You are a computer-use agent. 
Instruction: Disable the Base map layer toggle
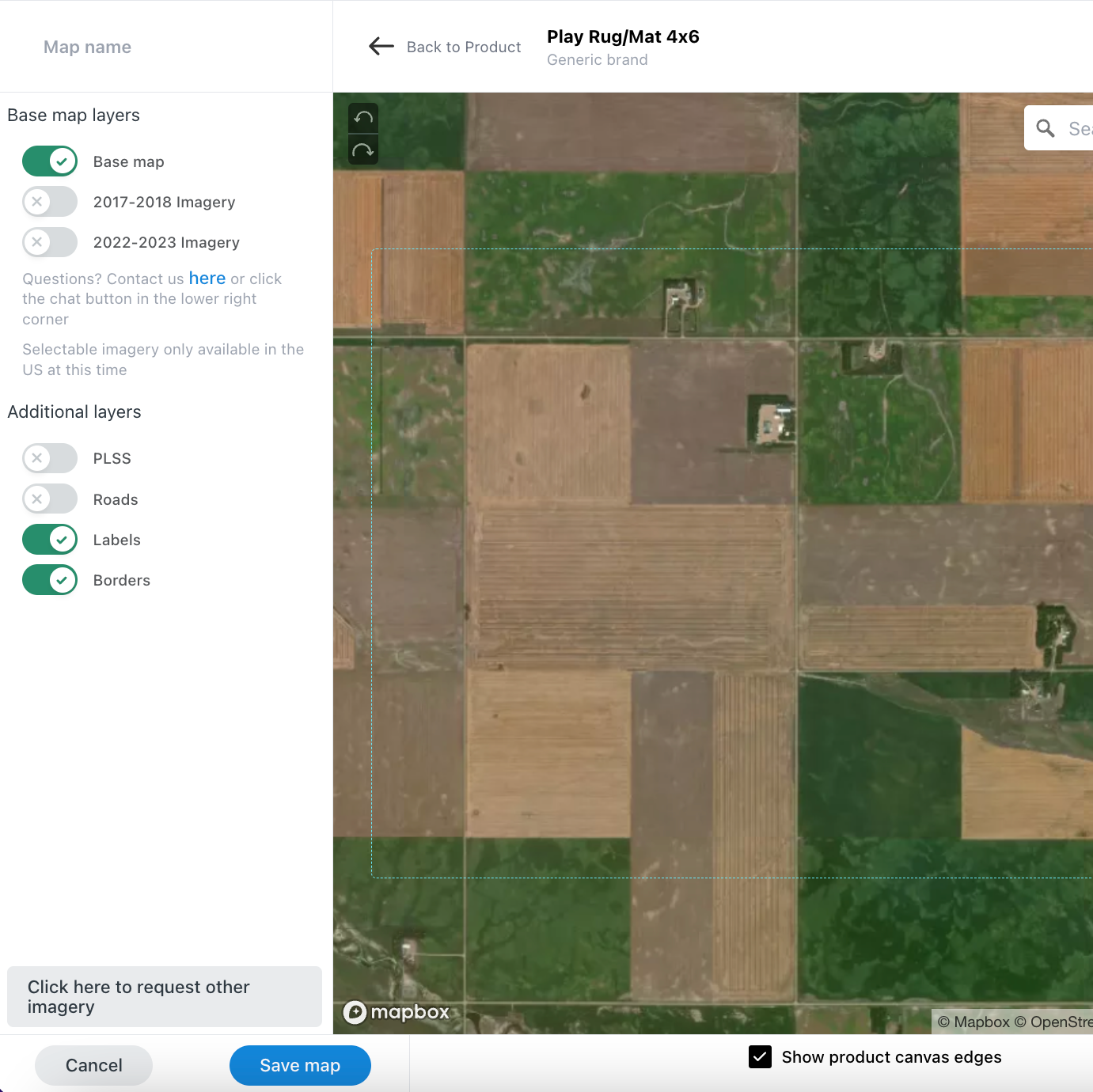click(x=50, y=161)
